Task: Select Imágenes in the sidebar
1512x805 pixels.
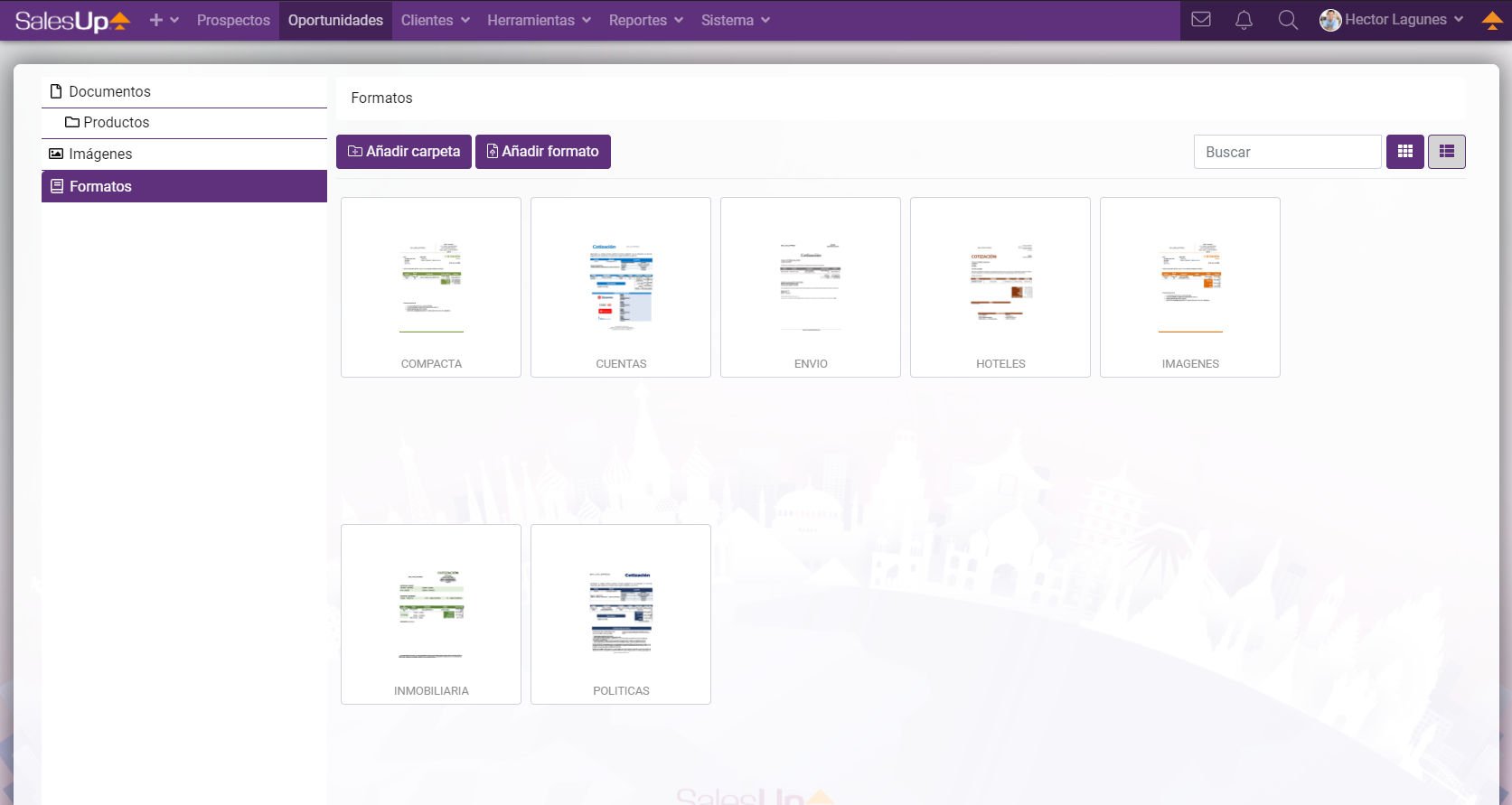Action: [x=184, y=154]
